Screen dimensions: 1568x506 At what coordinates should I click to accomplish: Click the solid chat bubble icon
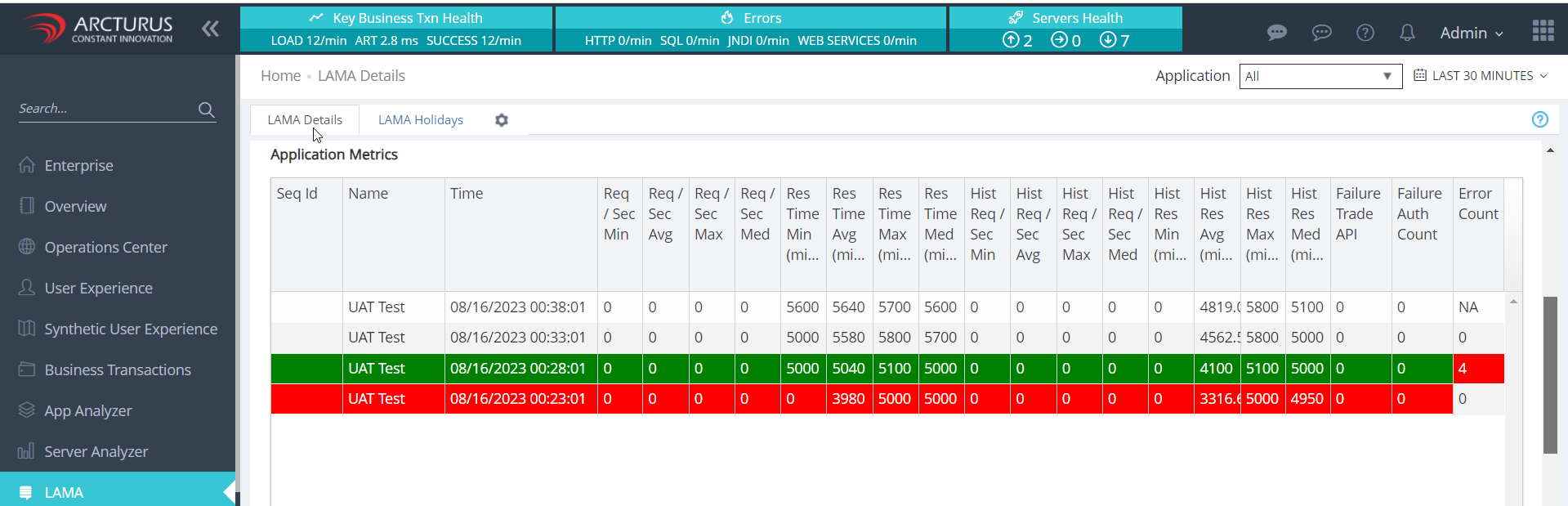[x=1276, y=33]
